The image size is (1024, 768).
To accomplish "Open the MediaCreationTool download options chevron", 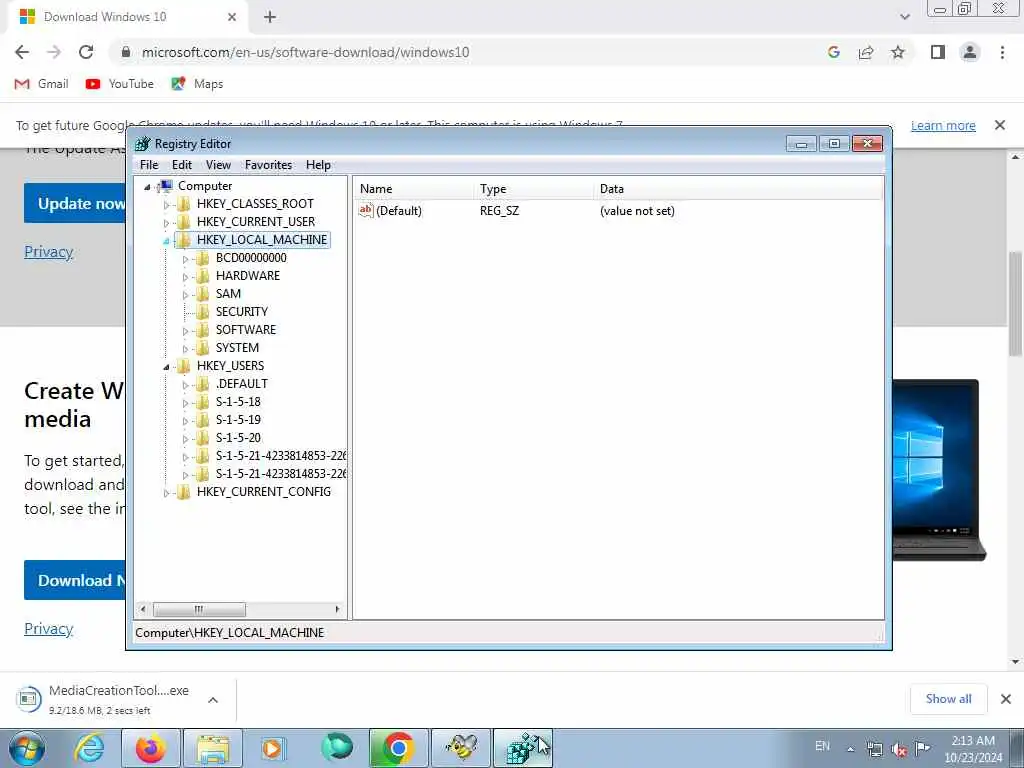I will (213, 700).
